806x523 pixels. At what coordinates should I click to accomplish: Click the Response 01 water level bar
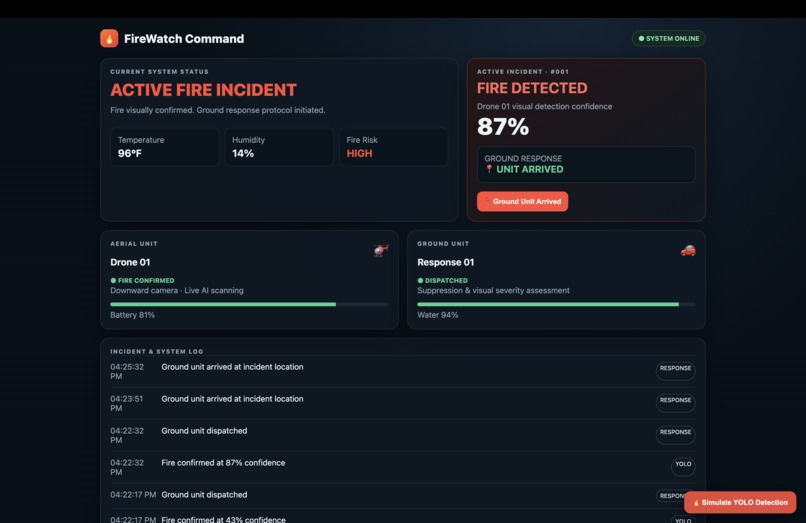pyautogui.click(x=556, y=304)
